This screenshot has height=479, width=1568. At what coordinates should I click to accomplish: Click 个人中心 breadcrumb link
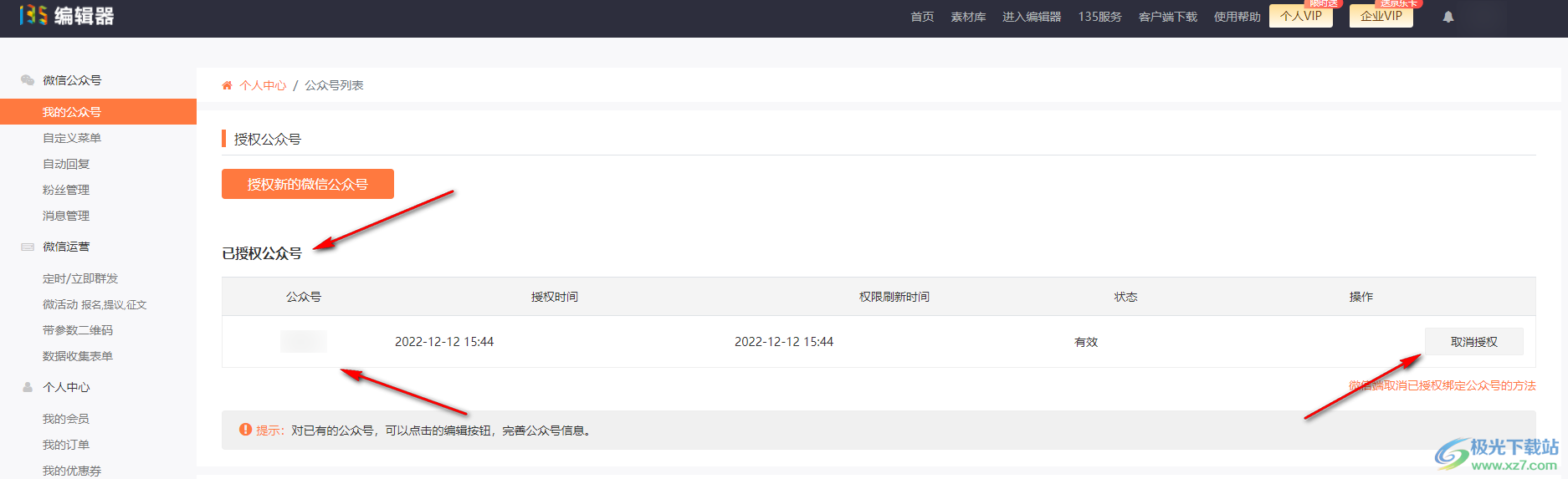click(263, 85)
